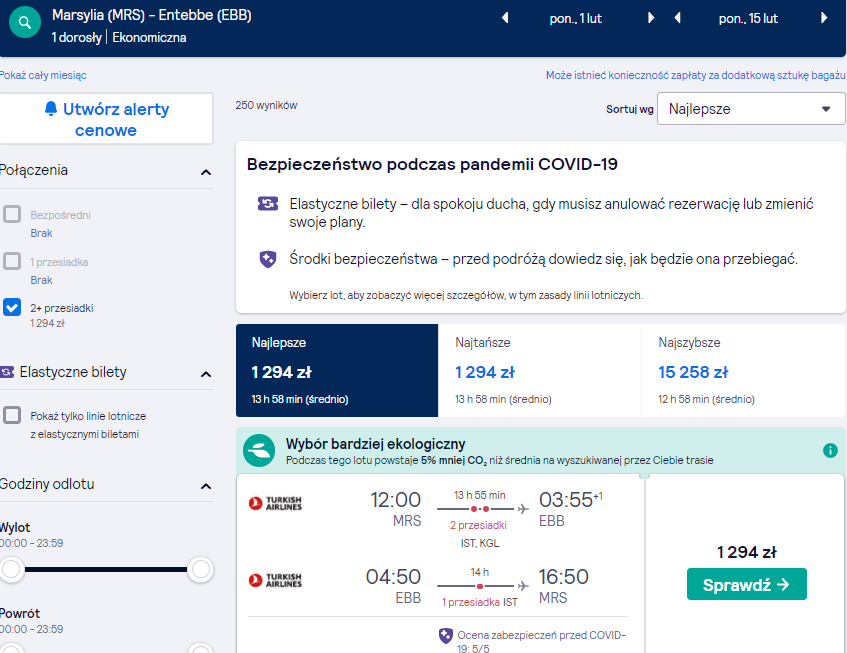Uncheck the 2+ przesiadki checkbox
This screenshot has height=653, width=847.
[12, 307]
